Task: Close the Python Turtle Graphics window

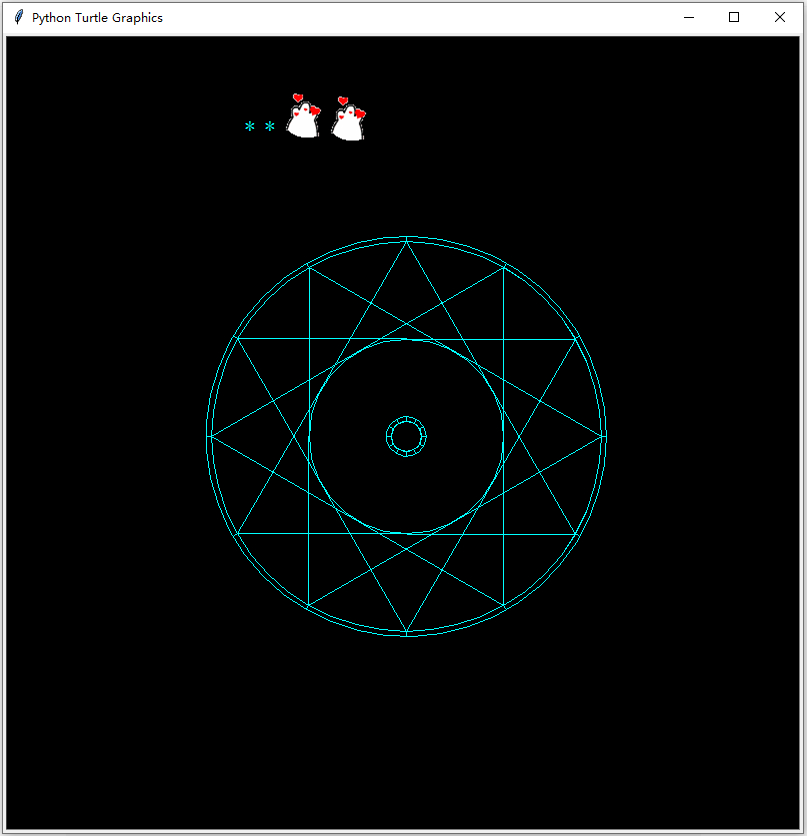Action: click(x=779, y=18)
